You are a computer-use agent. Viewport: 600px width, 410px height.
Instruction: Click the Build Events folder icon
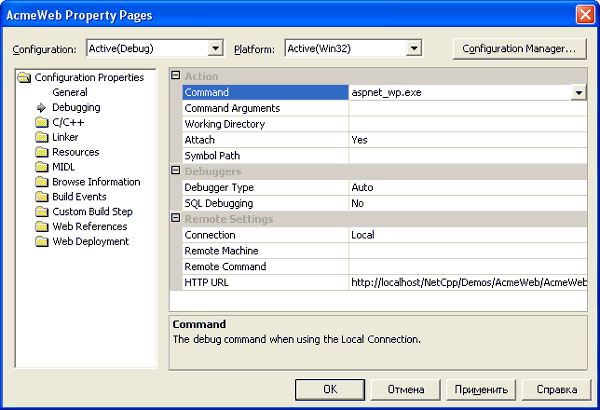point(42,197)
